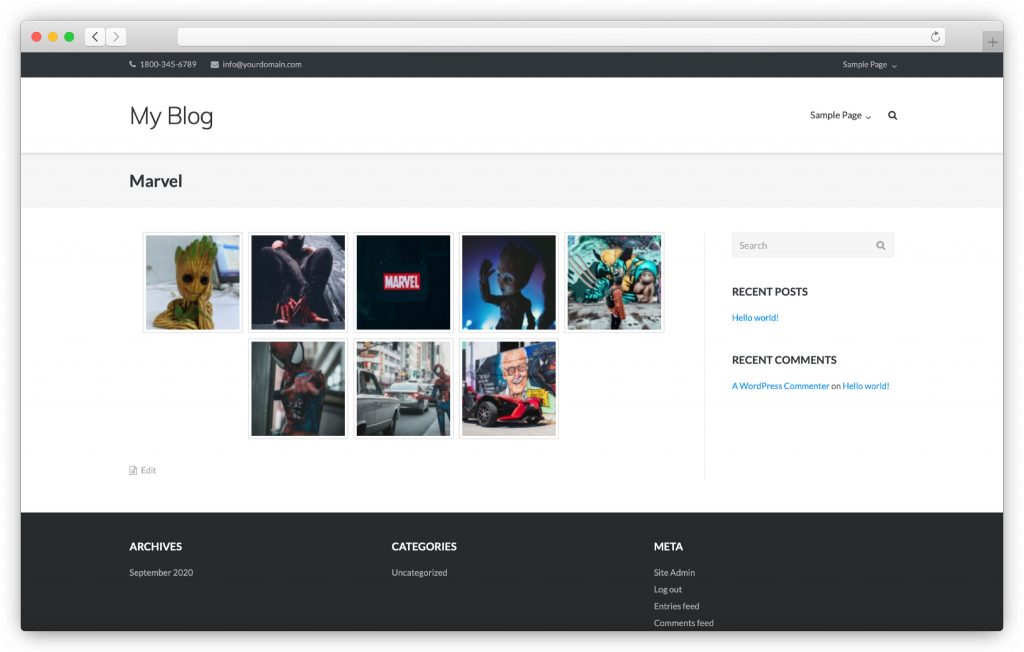The height and width of the screenshot is (652, 1024).
Task: Click the browser forward arrow
Action: click(116, 36)
